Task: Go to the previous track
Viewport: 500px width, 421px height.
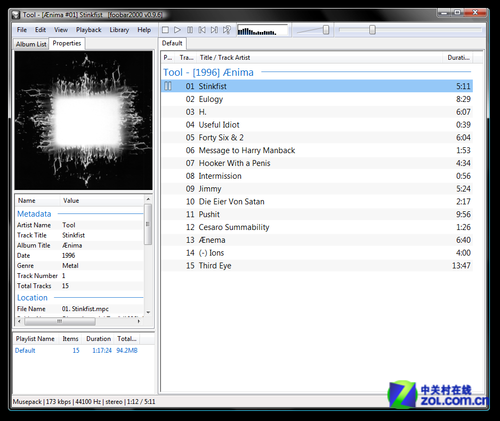Action: click(202, 30)
